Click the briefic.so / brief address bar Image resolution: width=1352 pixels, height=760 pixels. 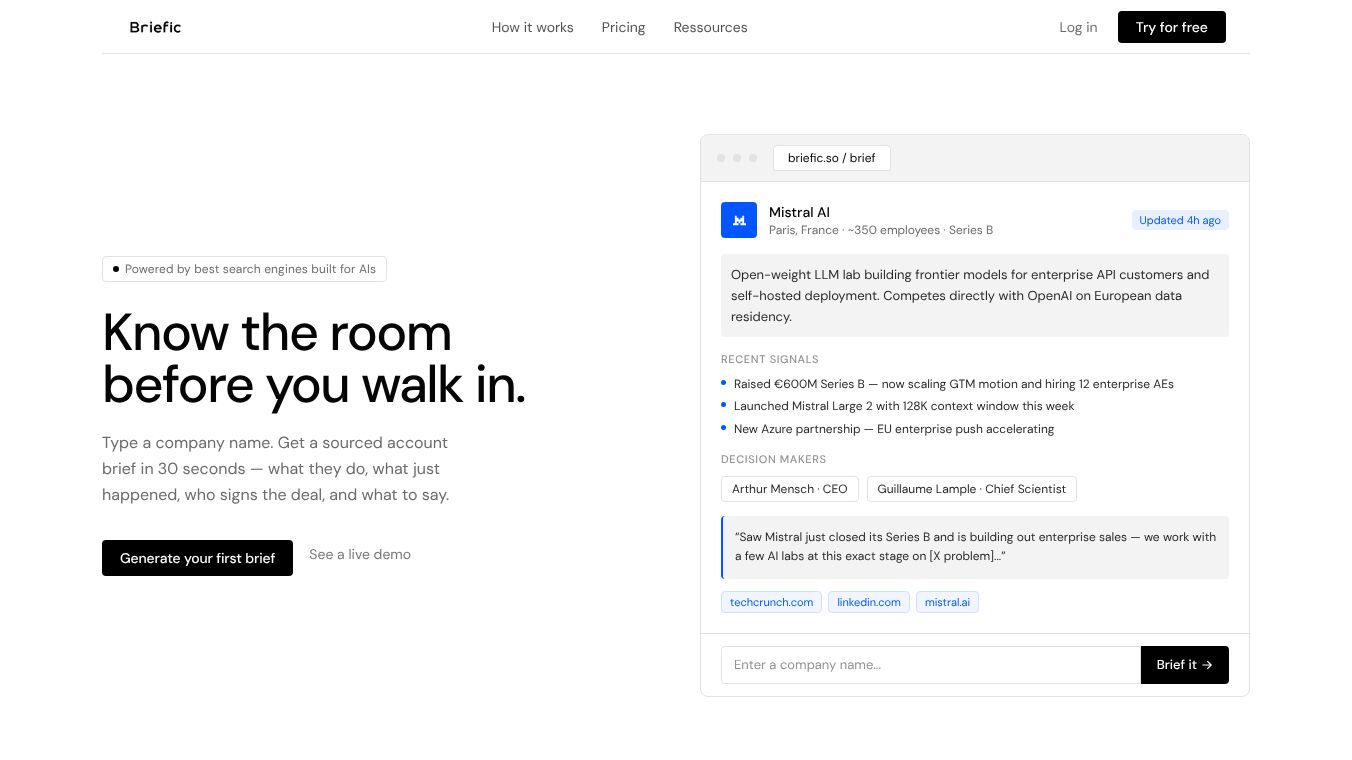point(832,158)
